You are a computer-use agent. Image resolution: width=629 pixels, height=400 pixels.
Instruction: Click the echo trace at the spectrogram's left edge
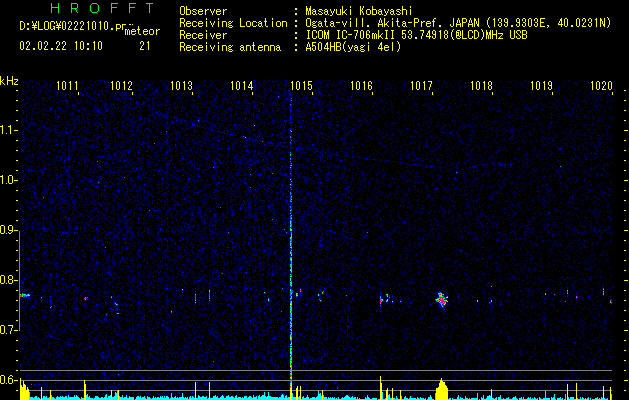pyautogui.click(x=24, y=296)
